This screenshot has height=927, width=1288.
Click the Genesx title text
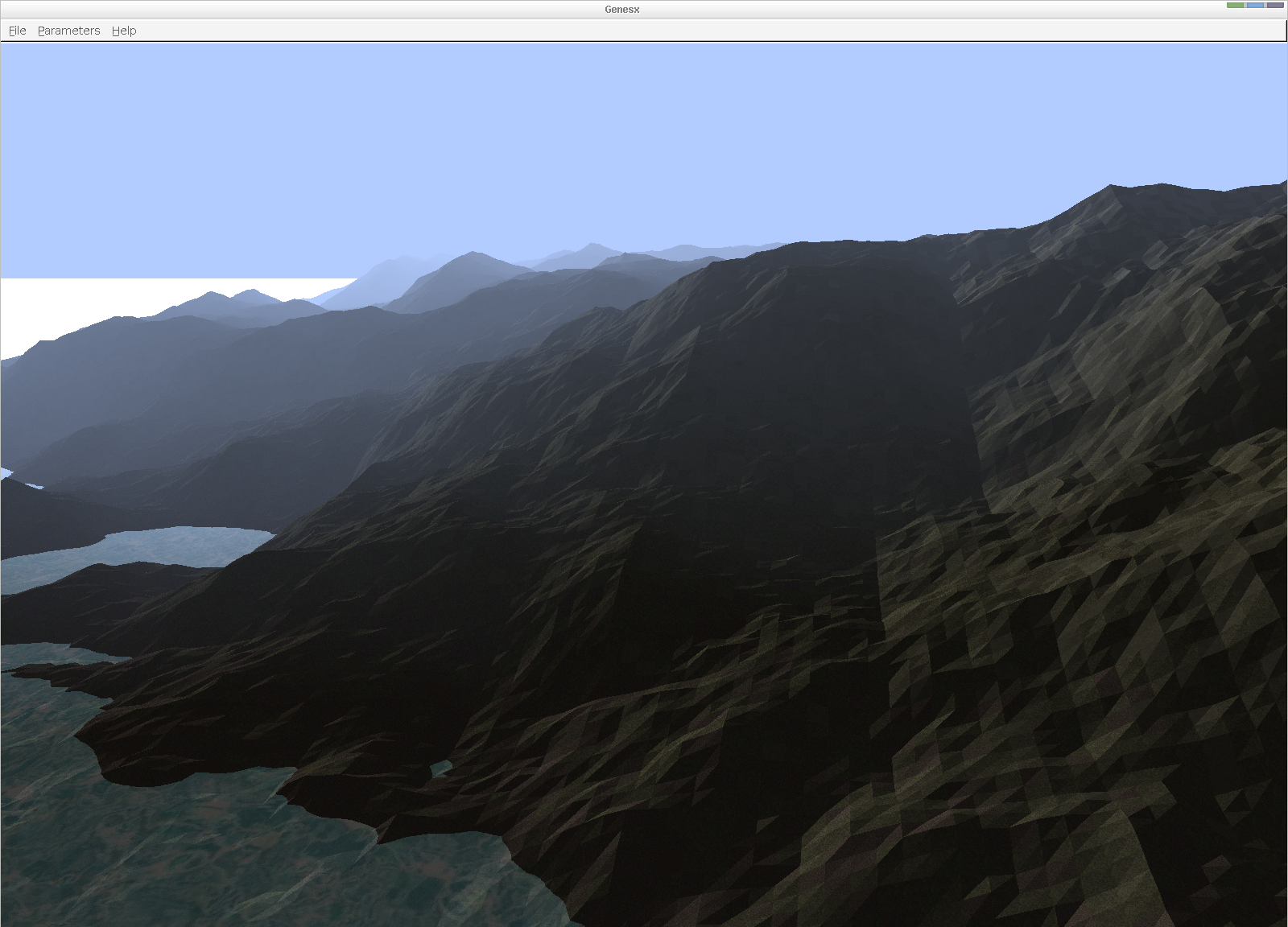pyautogui.click(x=621, y=10)
